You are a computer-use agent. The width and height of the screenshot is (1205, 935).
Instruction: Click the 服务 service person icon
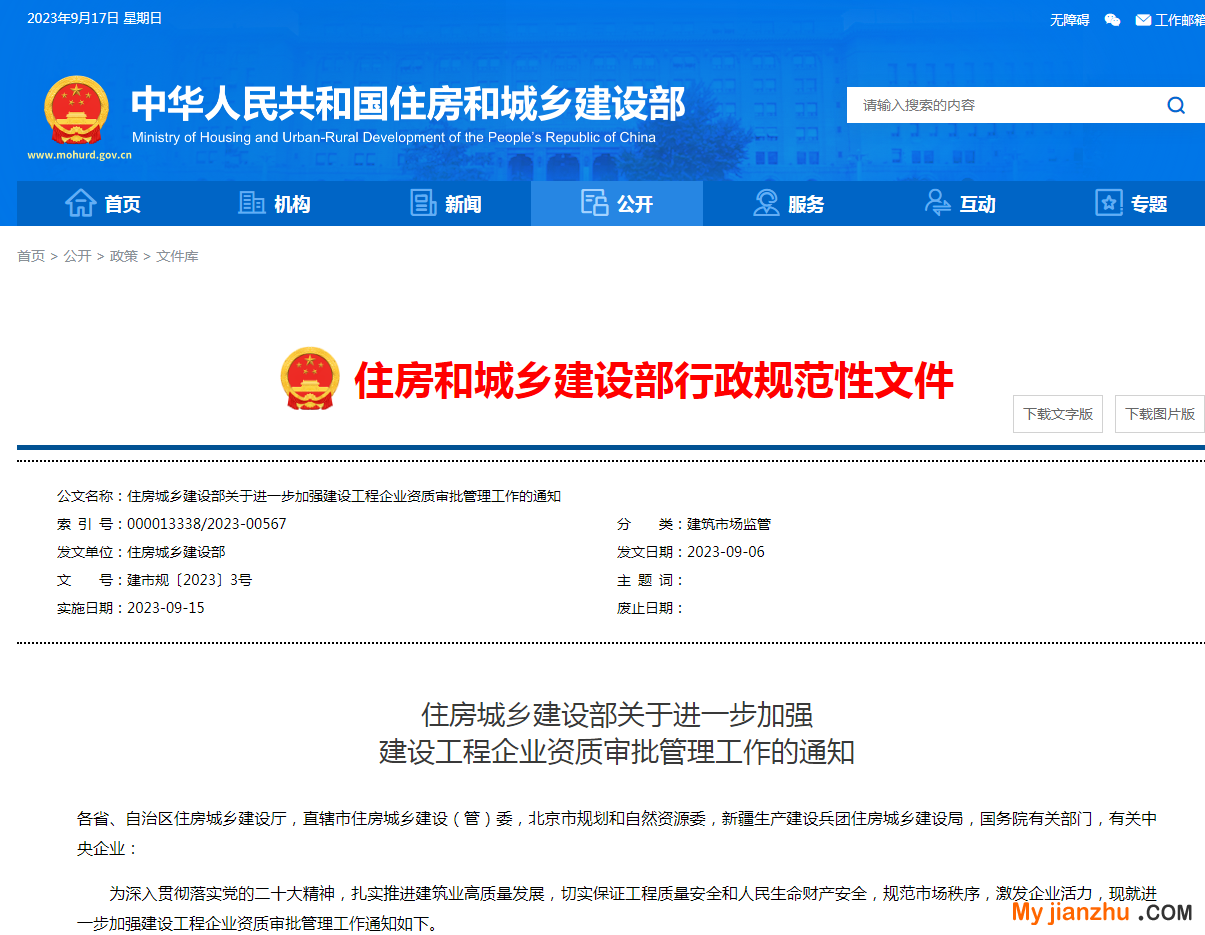coord(766,203)
